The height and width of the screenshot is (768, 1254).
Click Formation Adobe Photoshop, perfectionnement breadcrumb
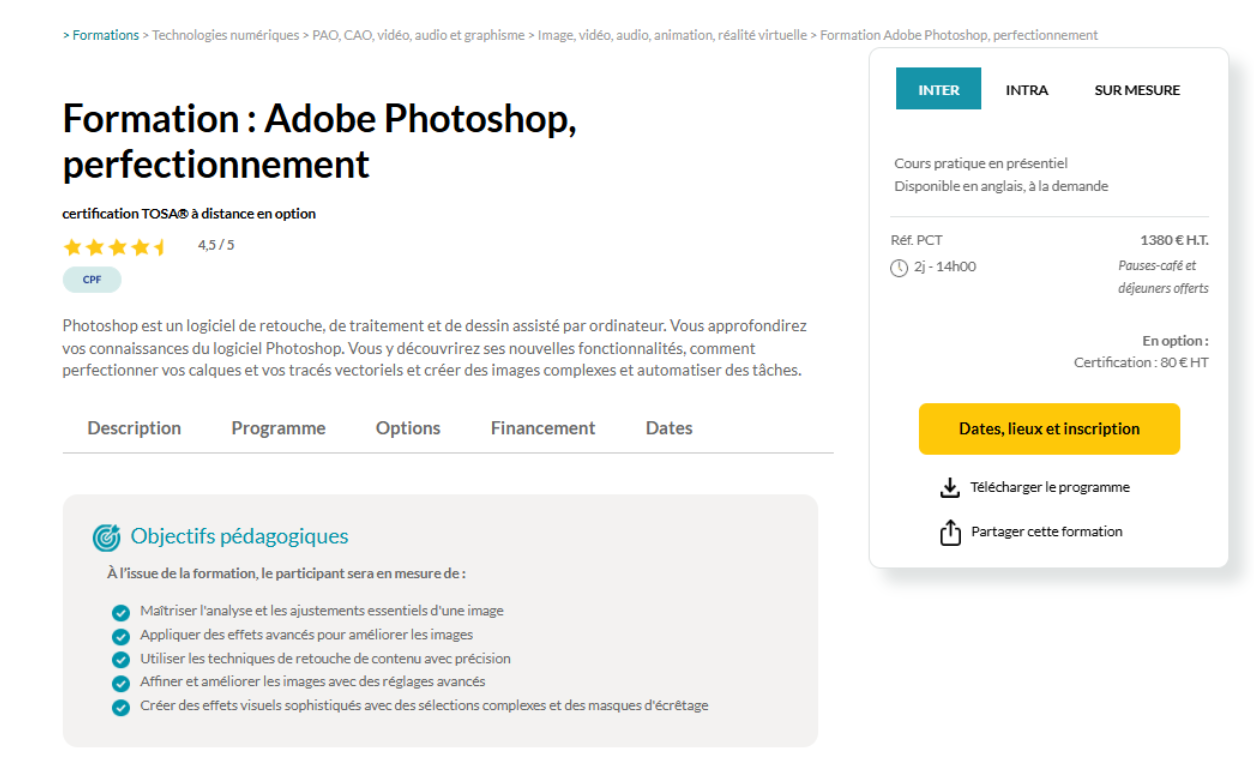[x=959, y=35]
